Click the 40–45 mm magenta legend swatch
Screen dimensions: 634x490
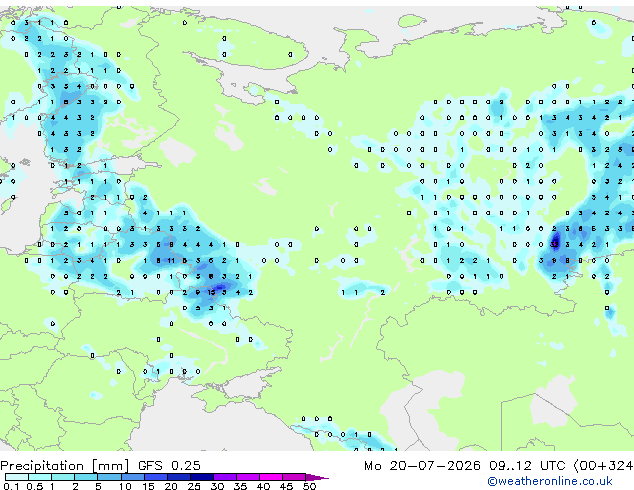pyautogui.click(x=271, y=477)
